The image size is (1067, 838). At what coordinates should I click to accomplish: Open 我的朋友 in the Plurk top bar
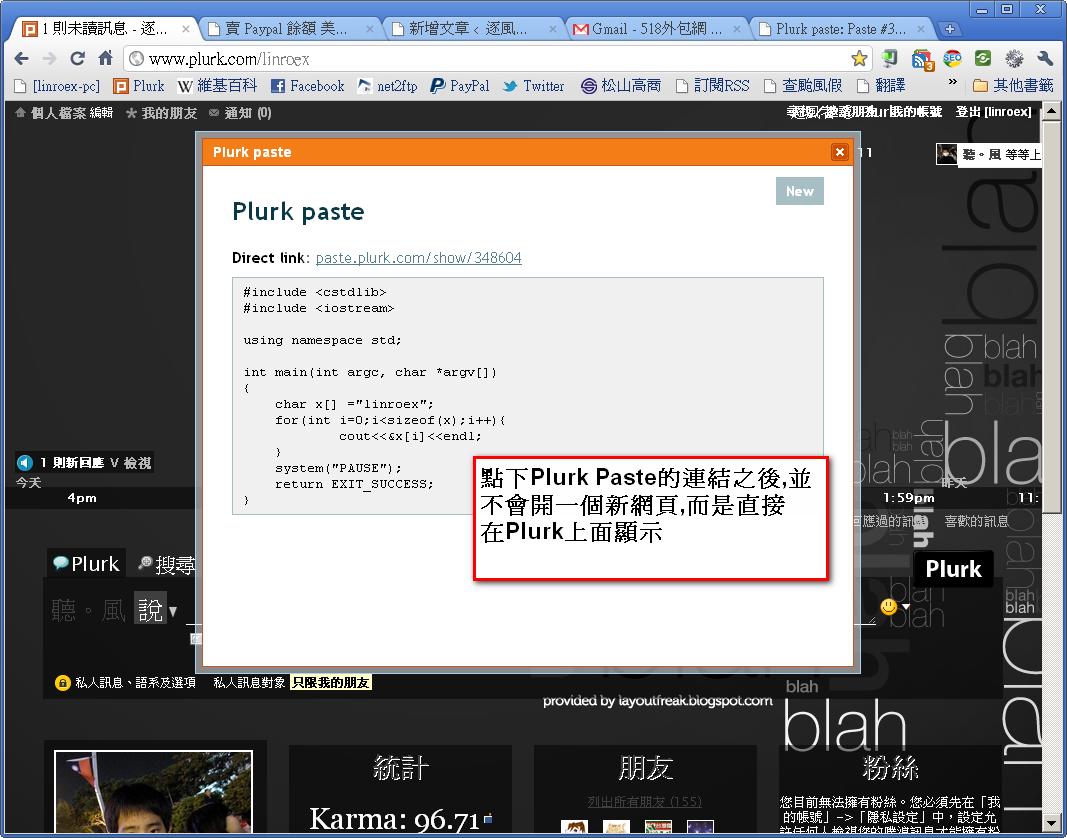point(161,112)
